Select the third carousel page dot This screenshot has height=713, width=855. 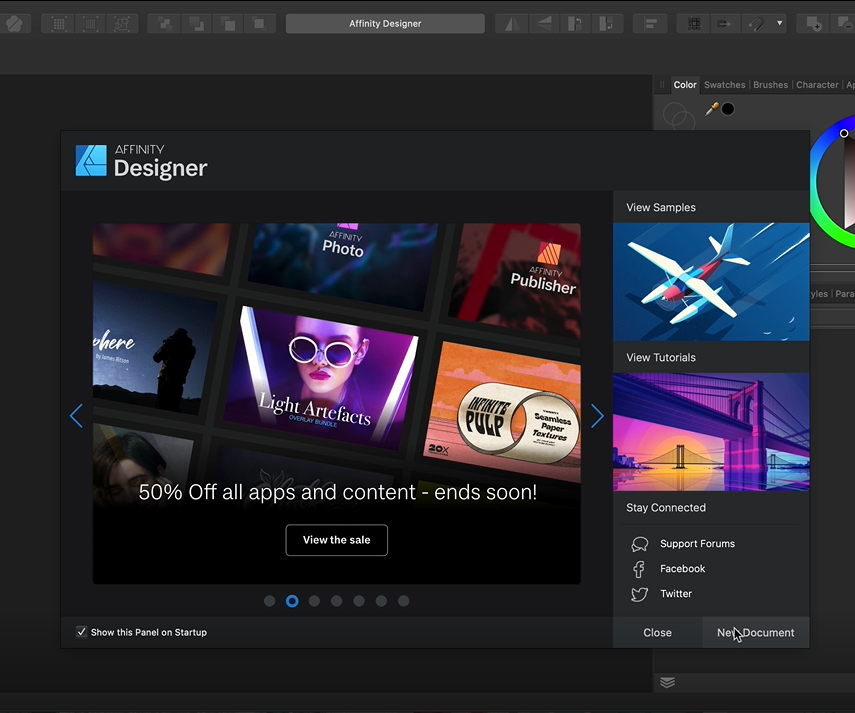[x=314, y=601]
